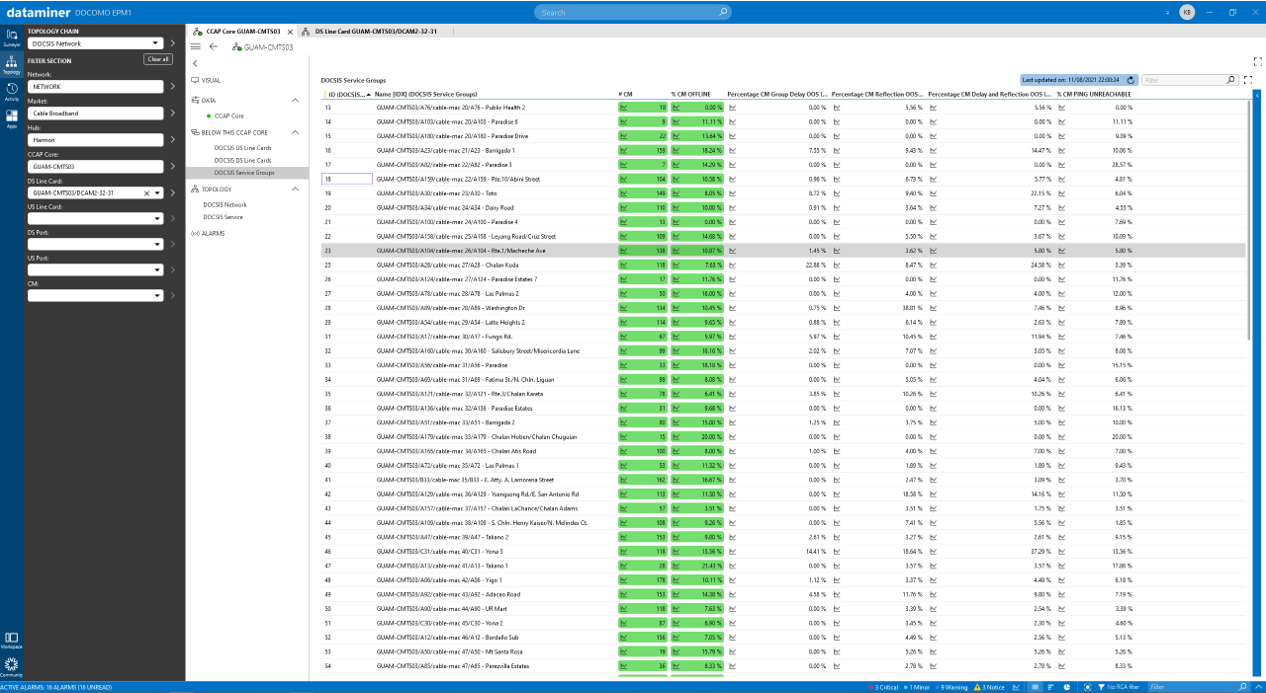Navigate to CCAP Core GUAM-CMTS03 arrow button
Viewport: 1266px width, 693px height.
tap(173, 167)
